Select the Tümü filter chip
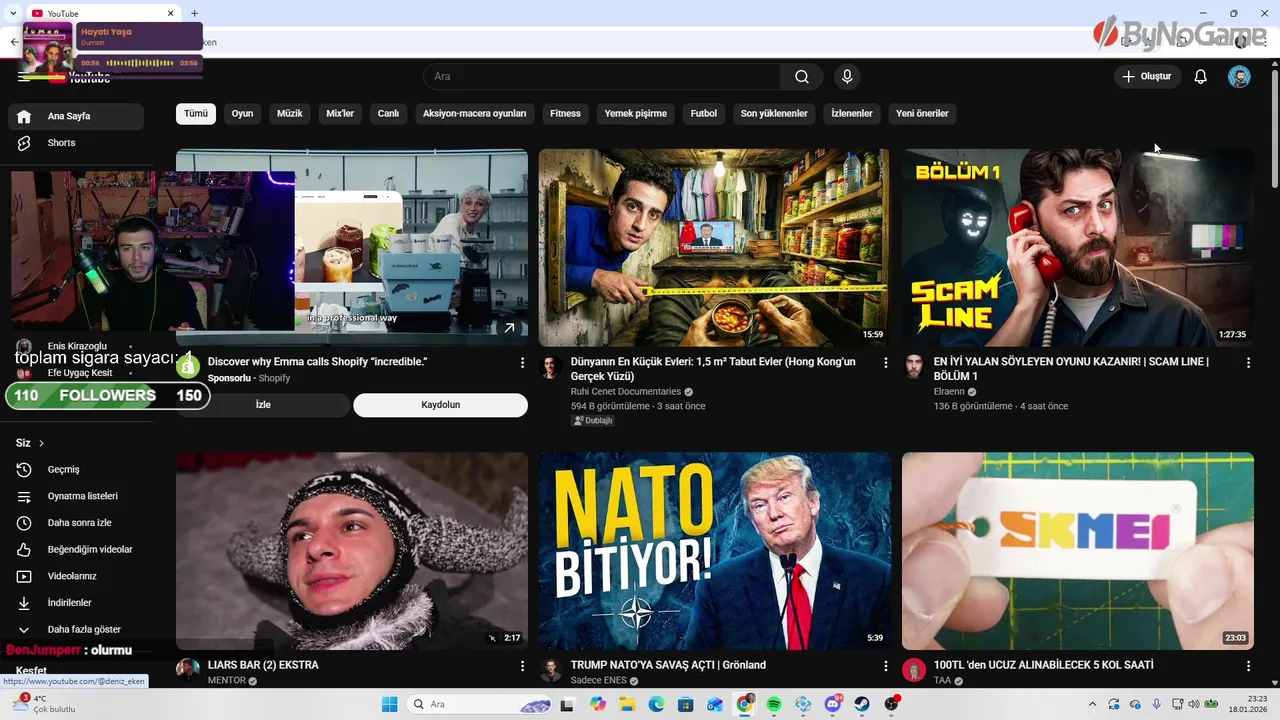 click(x=196, y=113)
